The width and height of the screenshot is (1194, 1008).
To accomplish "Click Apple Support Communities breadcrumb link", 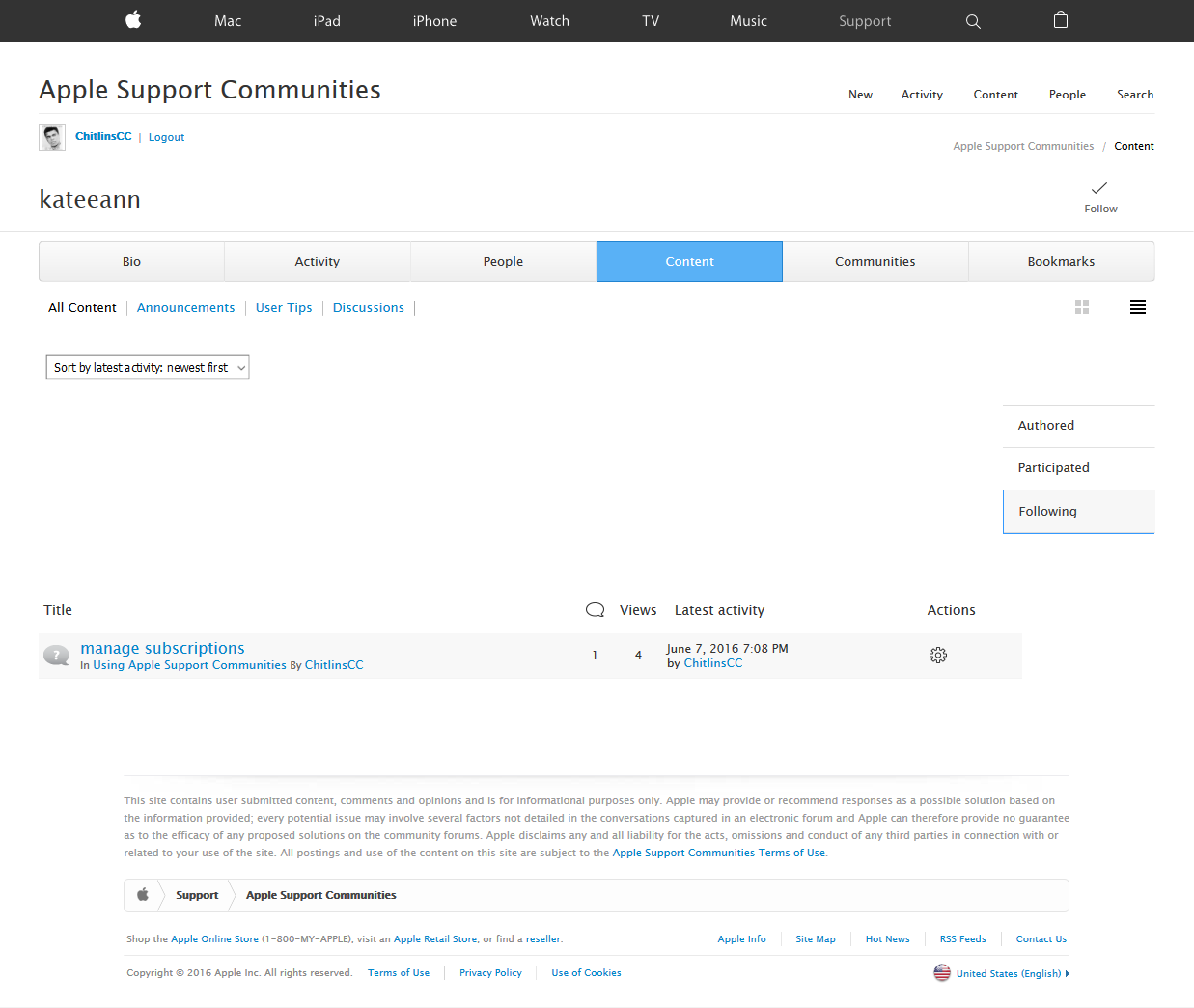I will coord(1023,147).
